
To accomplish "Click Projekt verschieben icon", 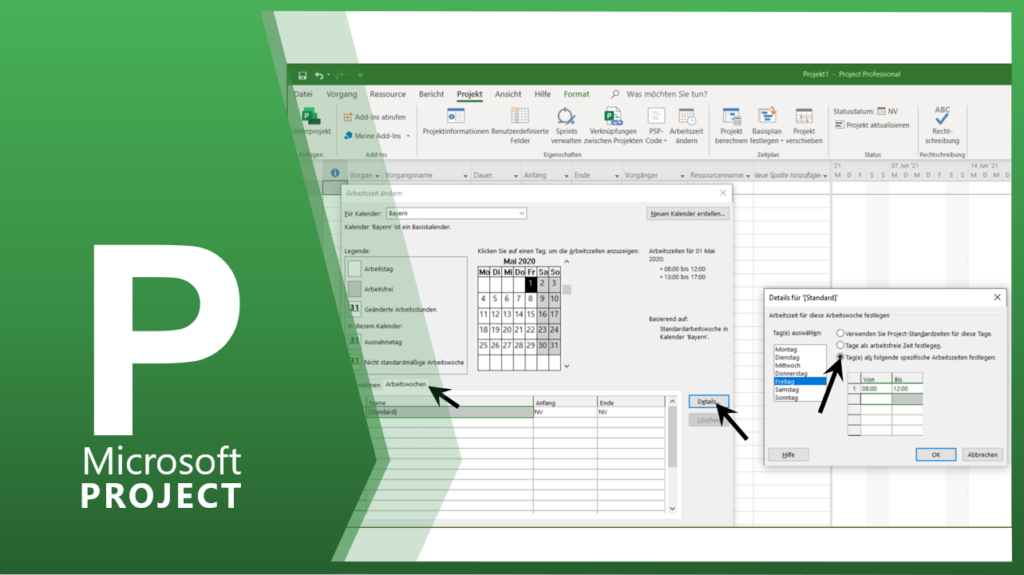I will pos(804,116).
